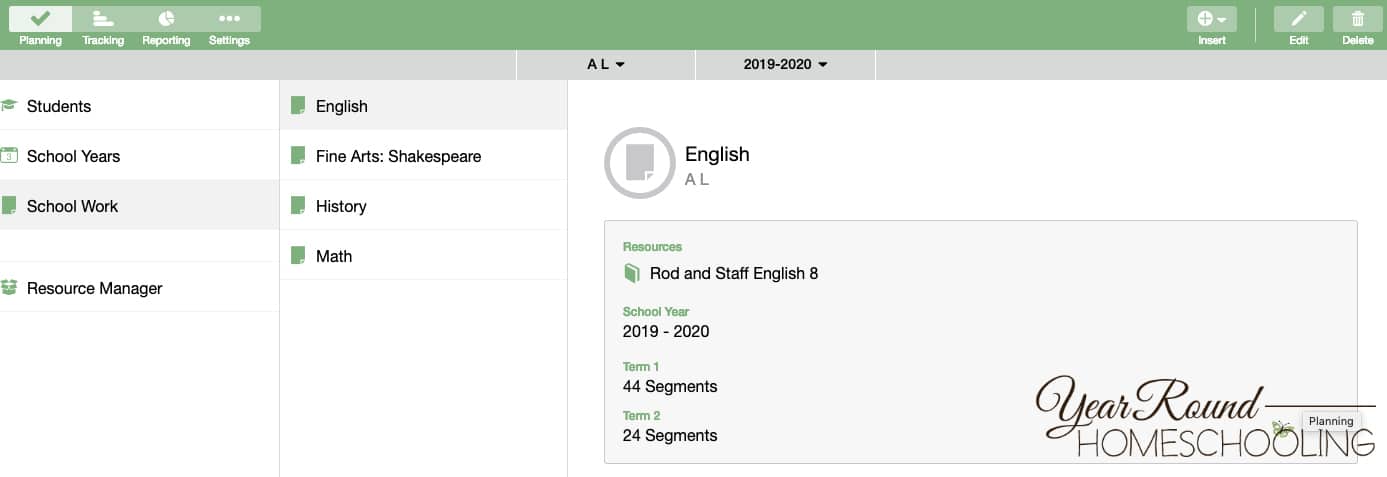Click the Edit pencil icon

(x=1298, y=19)
